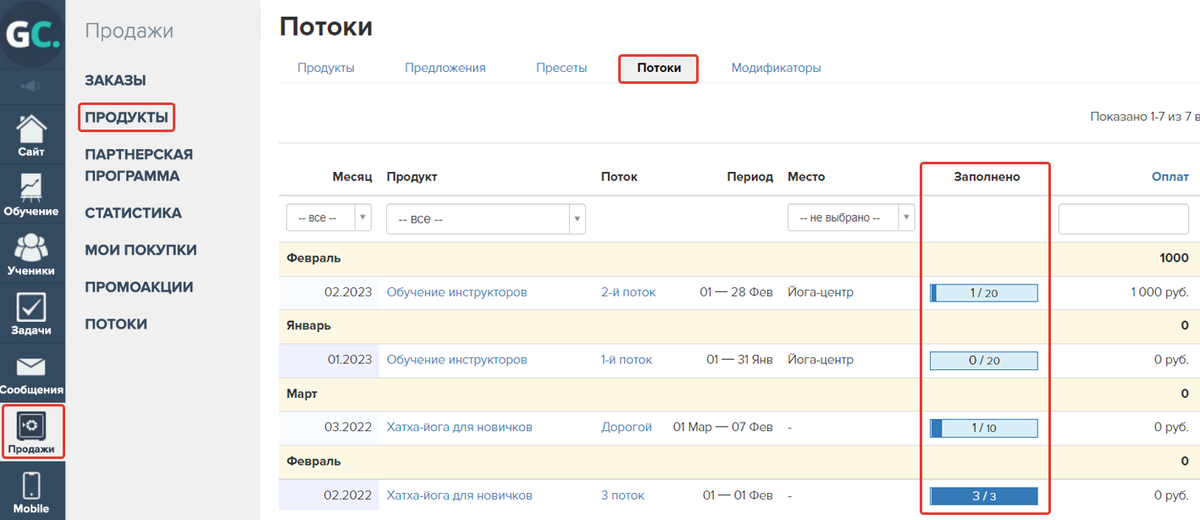Open the Дорогой stream link
1200x520 pixels.
(x=627, y=427)
